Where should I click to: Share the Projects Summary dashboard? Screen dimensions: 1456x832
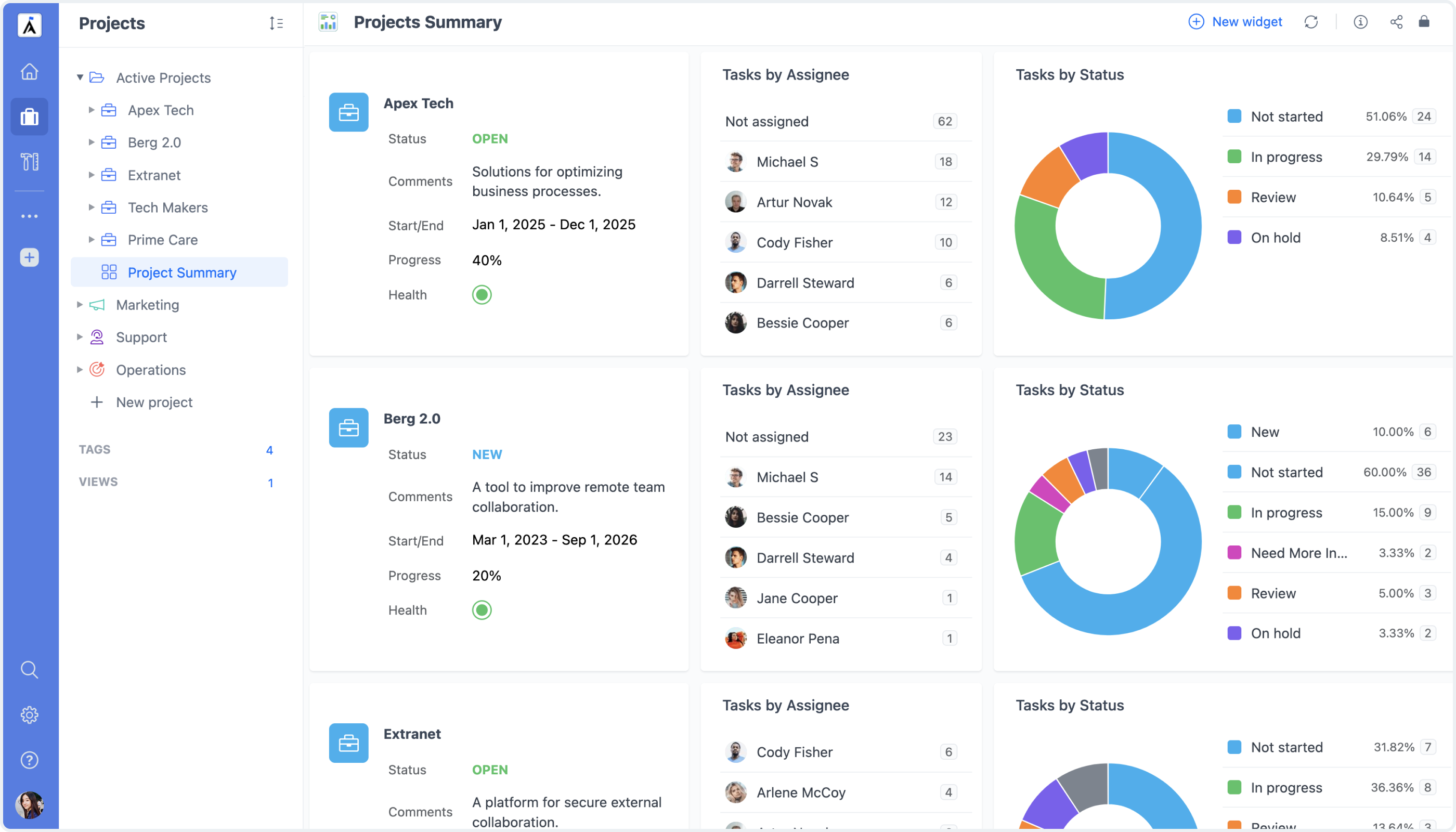pos(1396,22)
